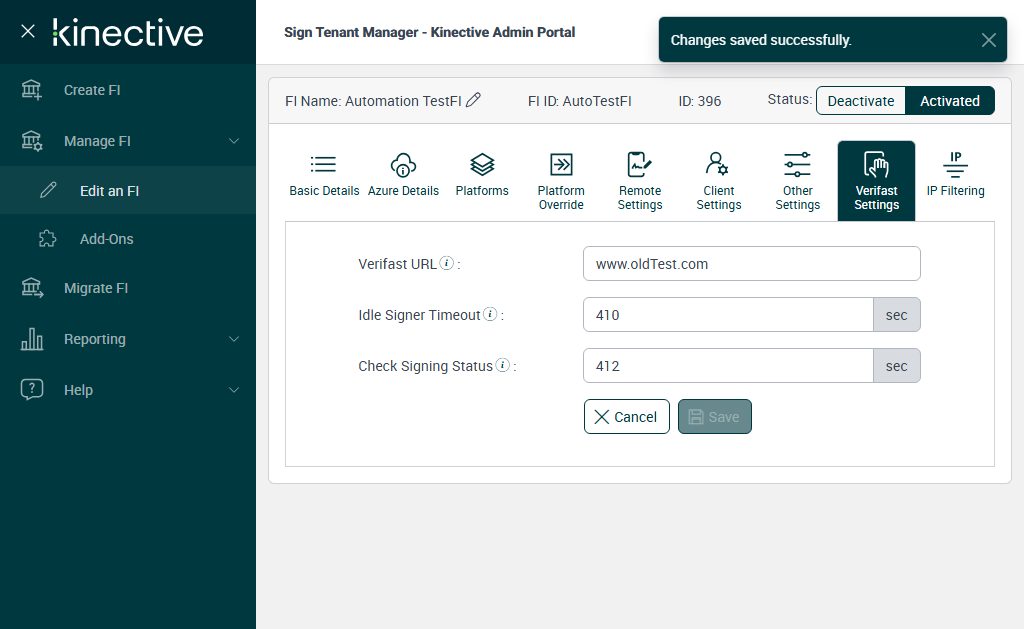Screen dimensions: 1024x629
Task: Click the FI ID: AutoTestFI text
Action: pyautogui.click(x=579, y=101)
